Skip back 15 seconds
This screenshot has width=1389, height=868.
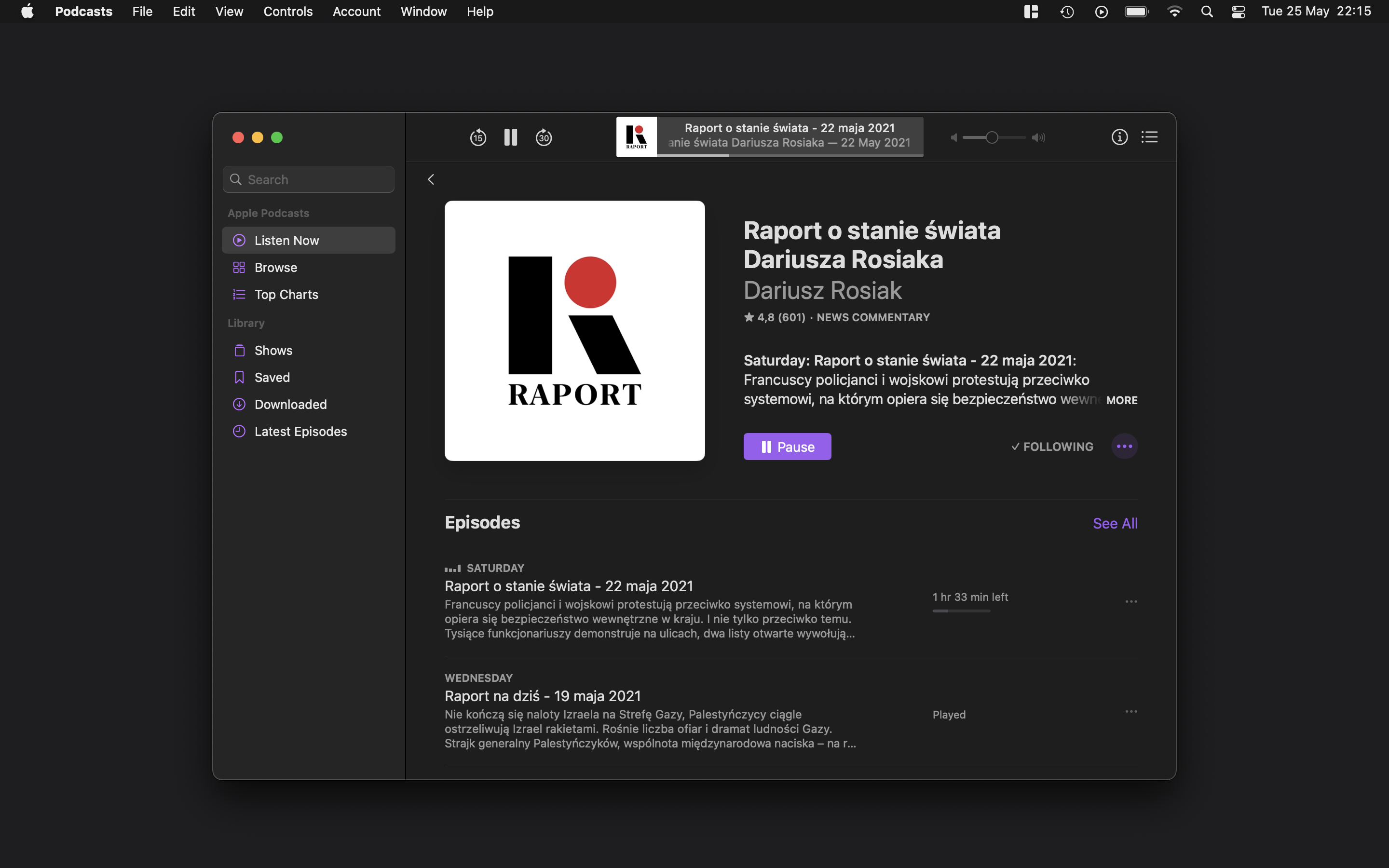(477, 138)
